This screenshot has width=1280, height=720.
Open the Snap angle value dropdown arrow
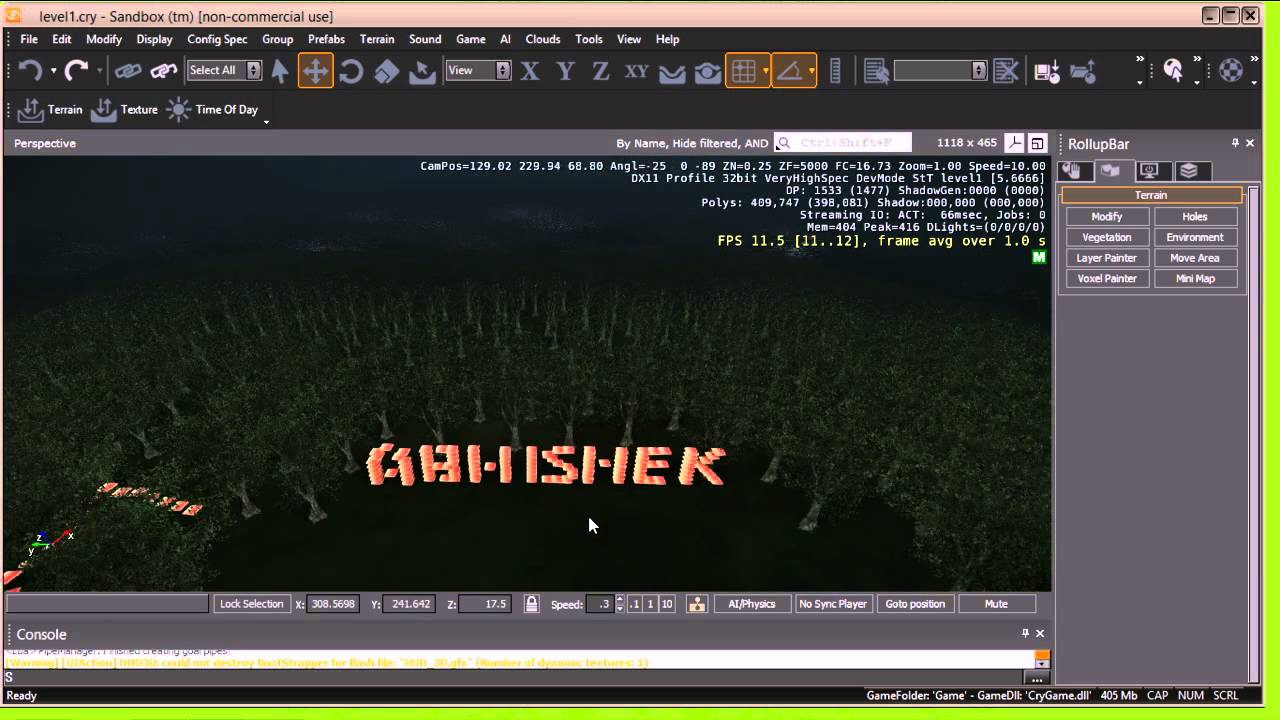(x=812, y=70)
